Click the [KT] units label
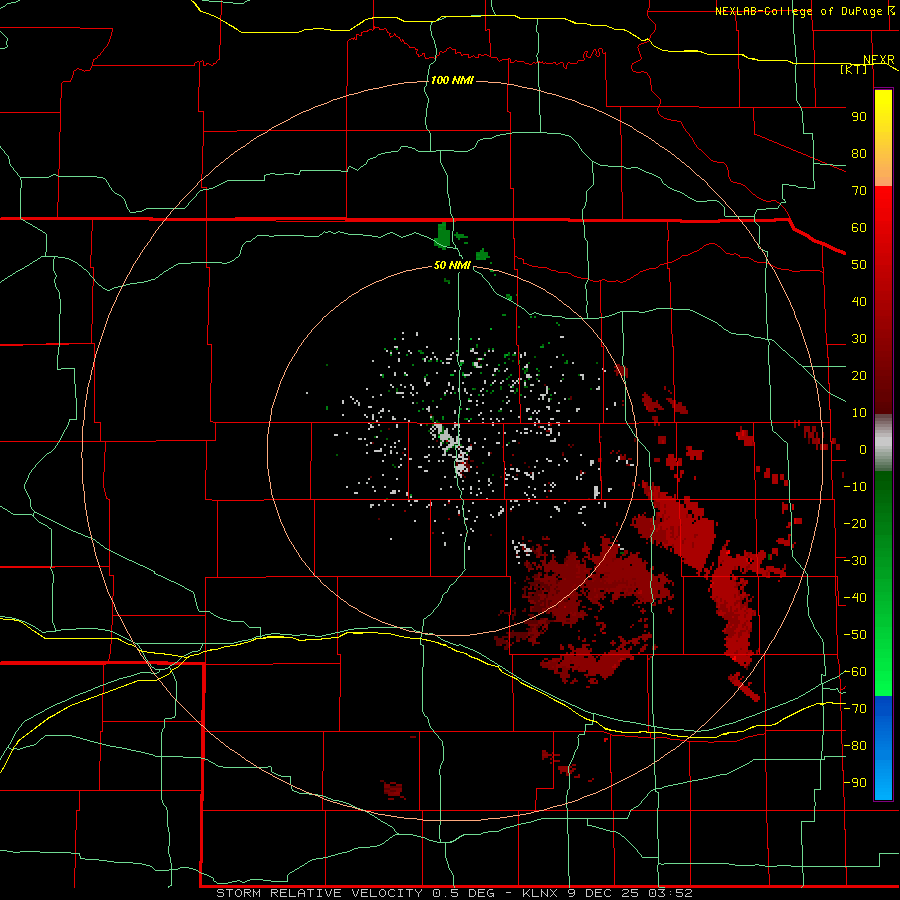900x900 pixels. point(853,69)
